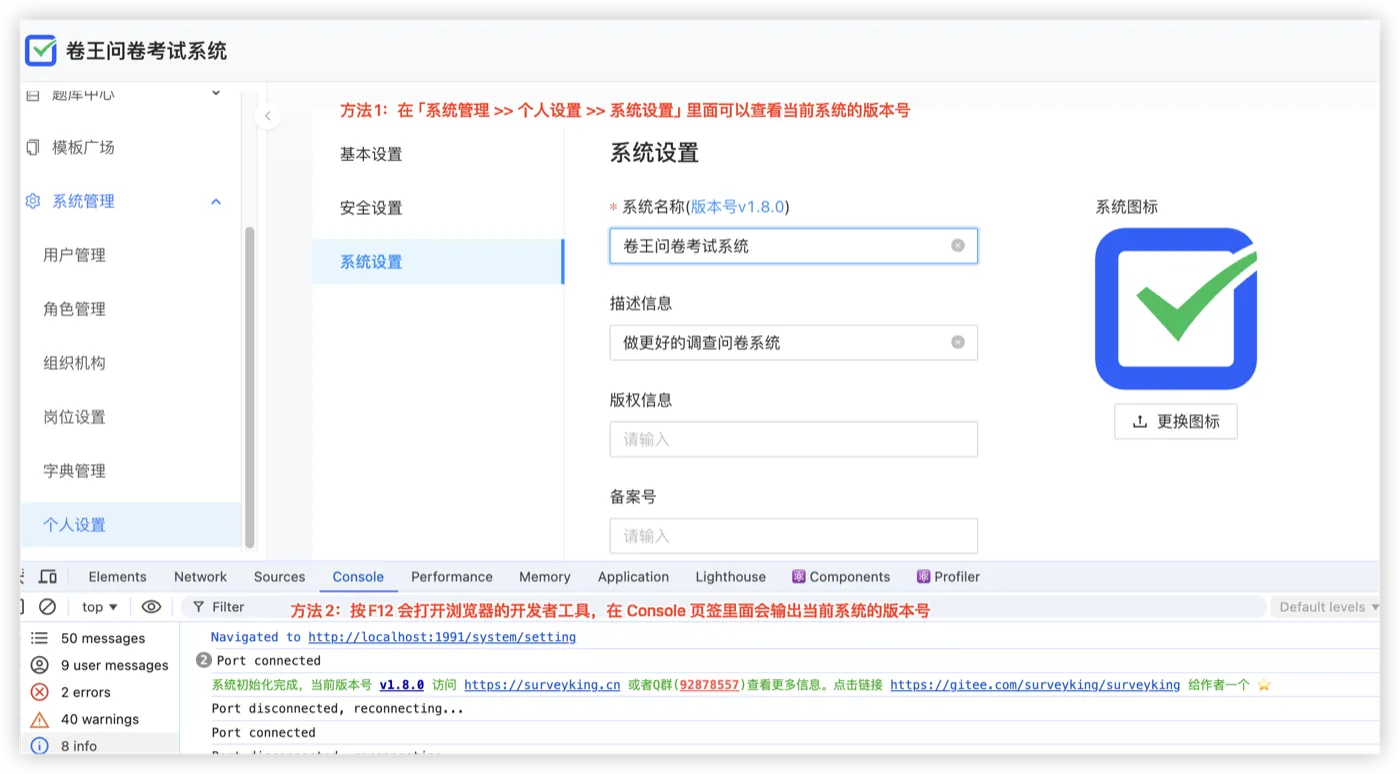Clear the console with the ban icon
Viewport: 1400px width, 774px height.
(47, 607)
